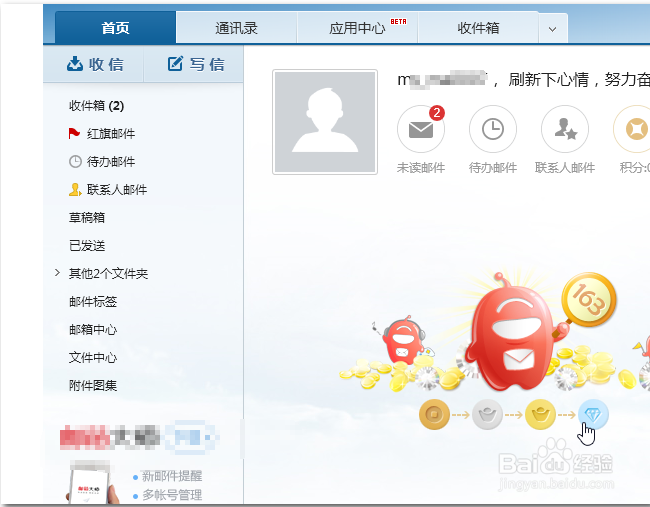The image size is (650, 507).
Task: Click the 新邮件提醒 link
Action: [x=172, y=476]
